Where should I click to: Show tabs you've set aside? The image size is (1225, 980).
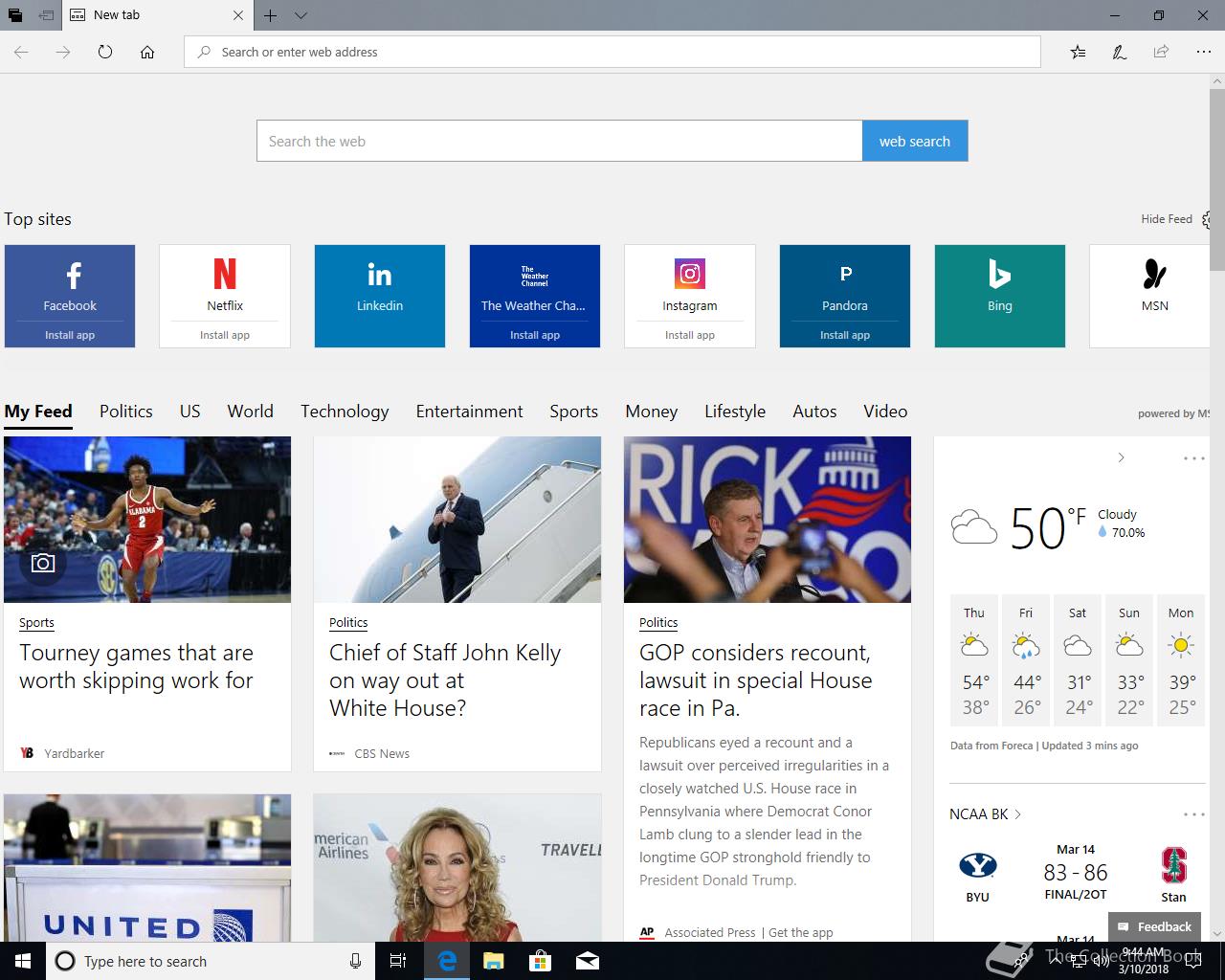15,15
